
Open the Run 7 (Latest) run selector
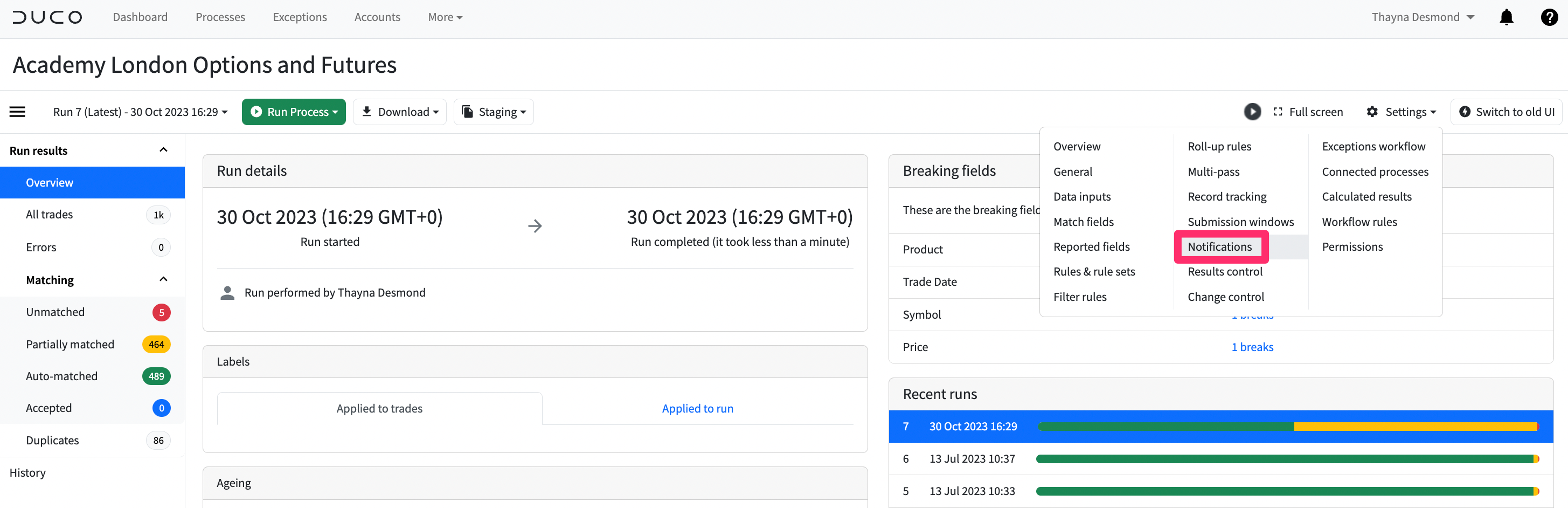pyautogui.click(x=140, y=112)
